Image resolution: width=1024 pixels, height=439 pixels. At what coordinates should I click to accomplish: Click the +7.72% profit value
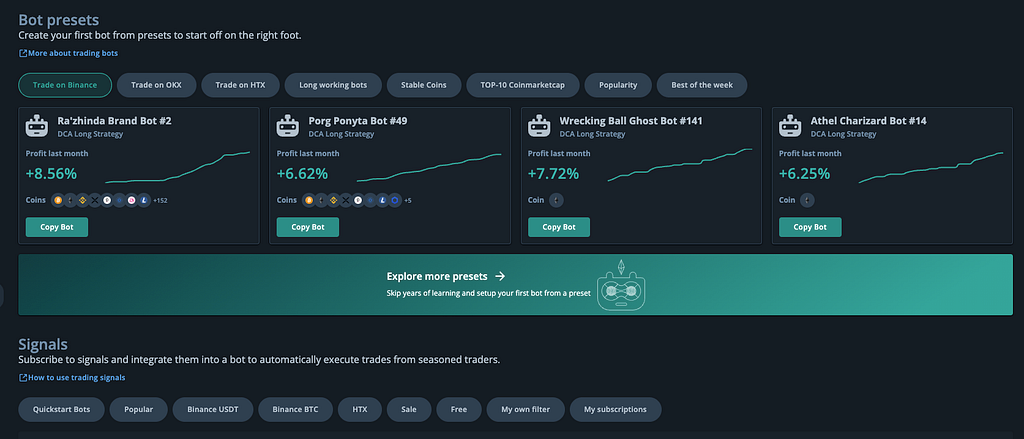[553, 174]
